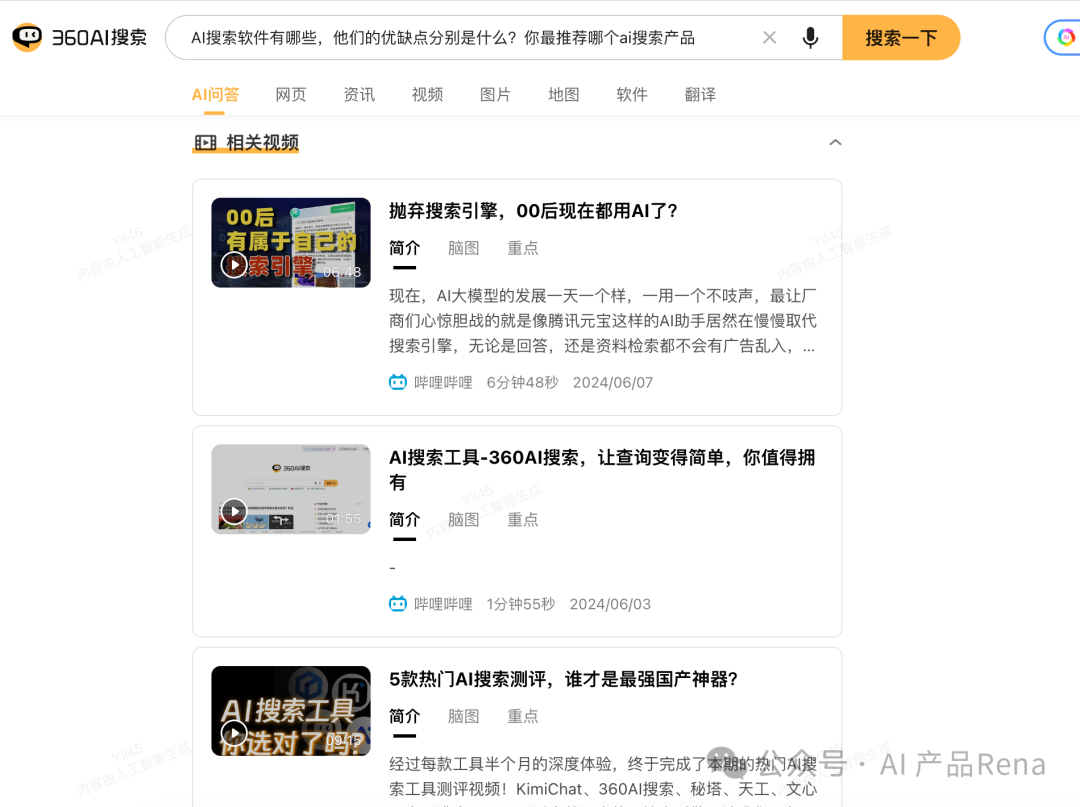
Task: Select 重点 tab under the 抛弃搜索引擎 video
Action: click(523, 248)
